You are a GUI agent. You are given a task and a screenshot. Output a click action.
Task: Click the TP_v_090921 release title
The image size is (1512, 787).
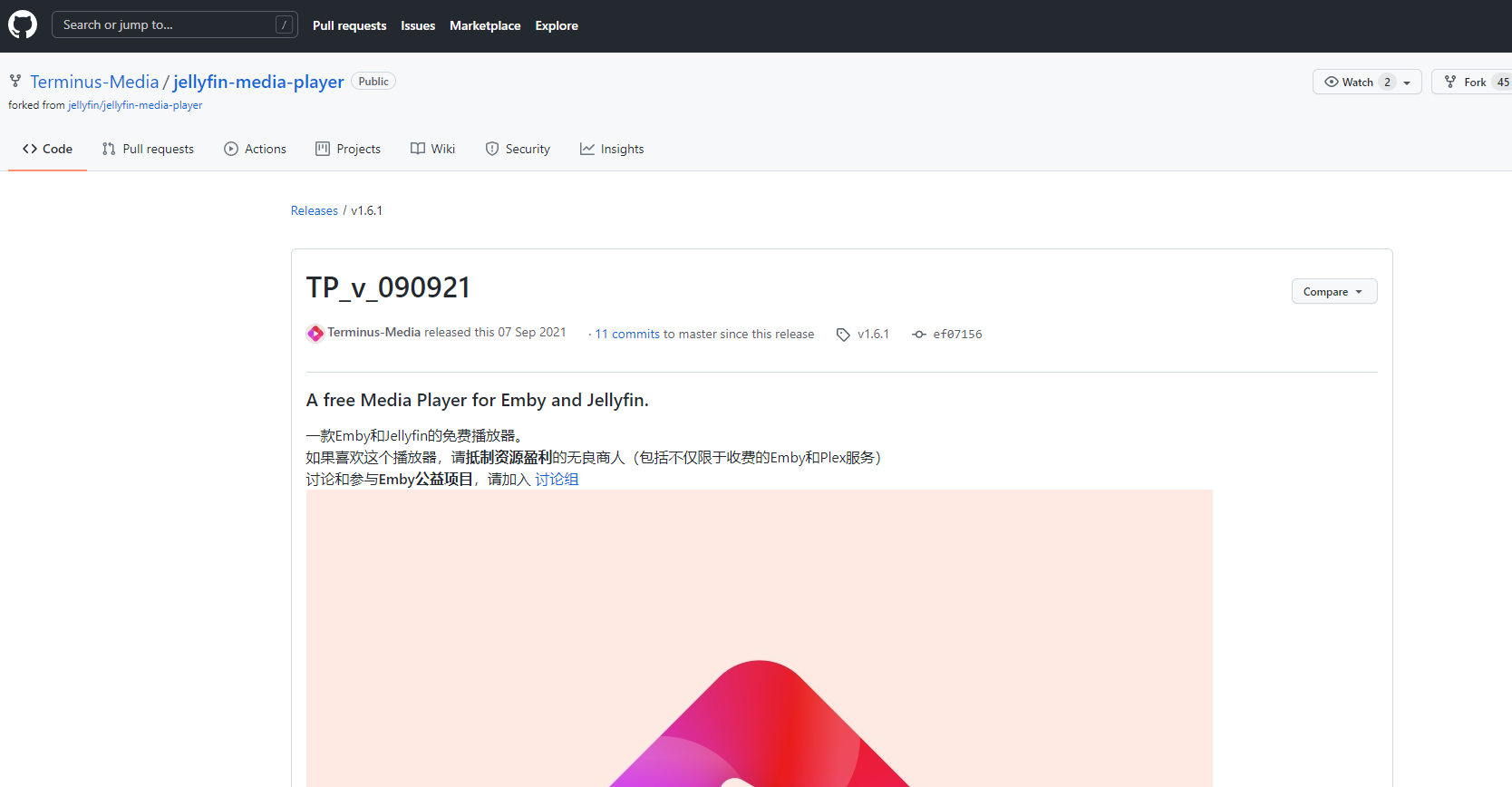pyautogui.click(x=389, y=287)
